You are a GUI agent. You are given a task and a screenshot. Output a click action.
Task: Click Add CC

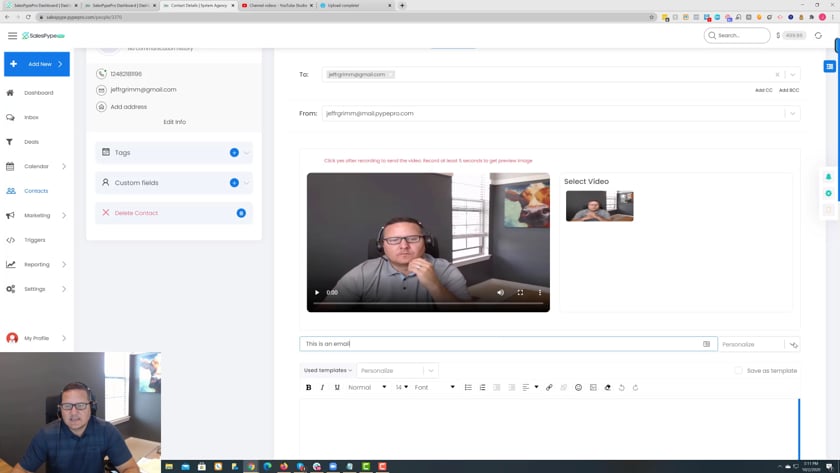(x=763, y=90)
